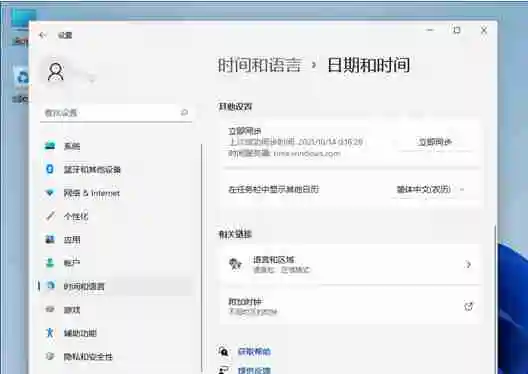This screenshot has width=528, height=374.
Task: Maximize the Settings window
Action: (x=457, y=30)
